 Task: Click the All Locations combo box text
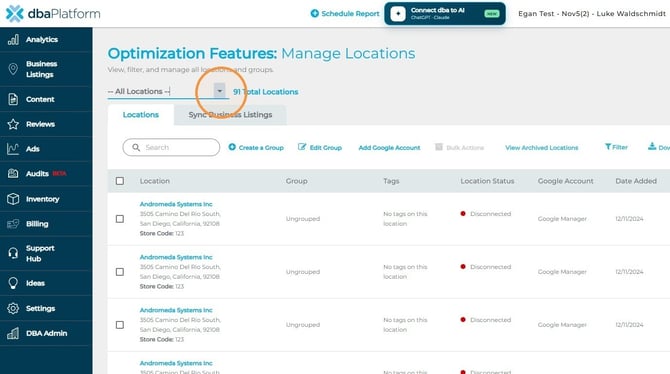139,91
